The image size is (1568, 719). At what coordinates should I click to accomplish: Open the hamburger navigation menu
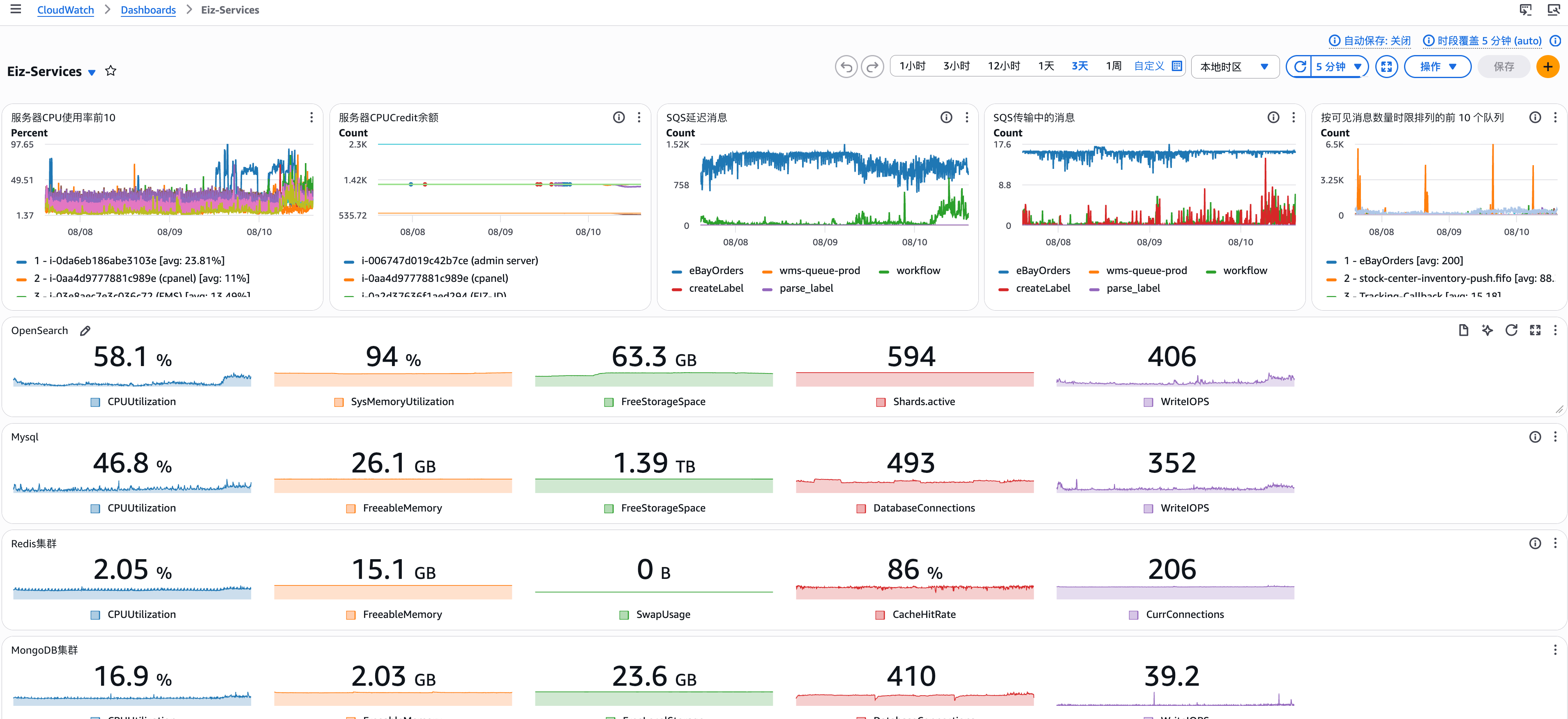pos(16,9)
